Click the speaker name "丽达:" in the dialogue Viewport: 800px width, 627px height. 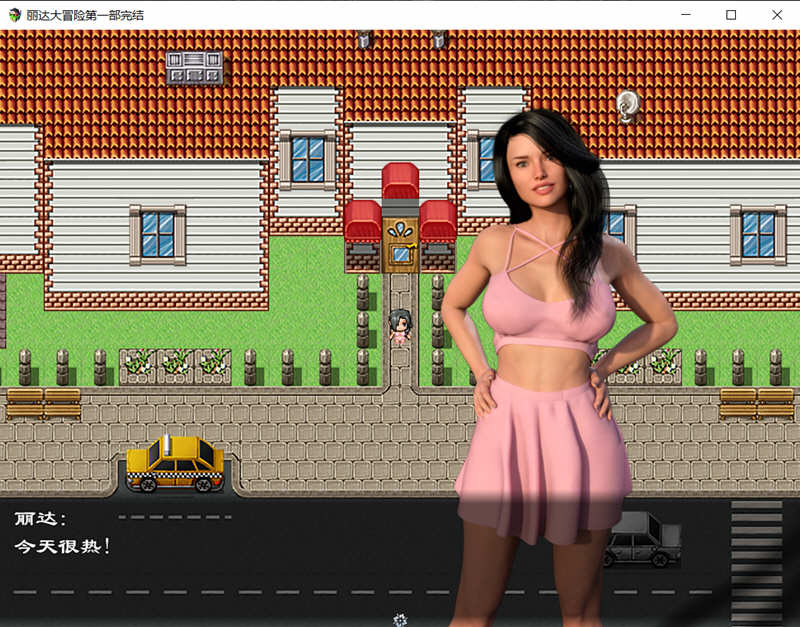pyautogui.click(x=40, y=518)
